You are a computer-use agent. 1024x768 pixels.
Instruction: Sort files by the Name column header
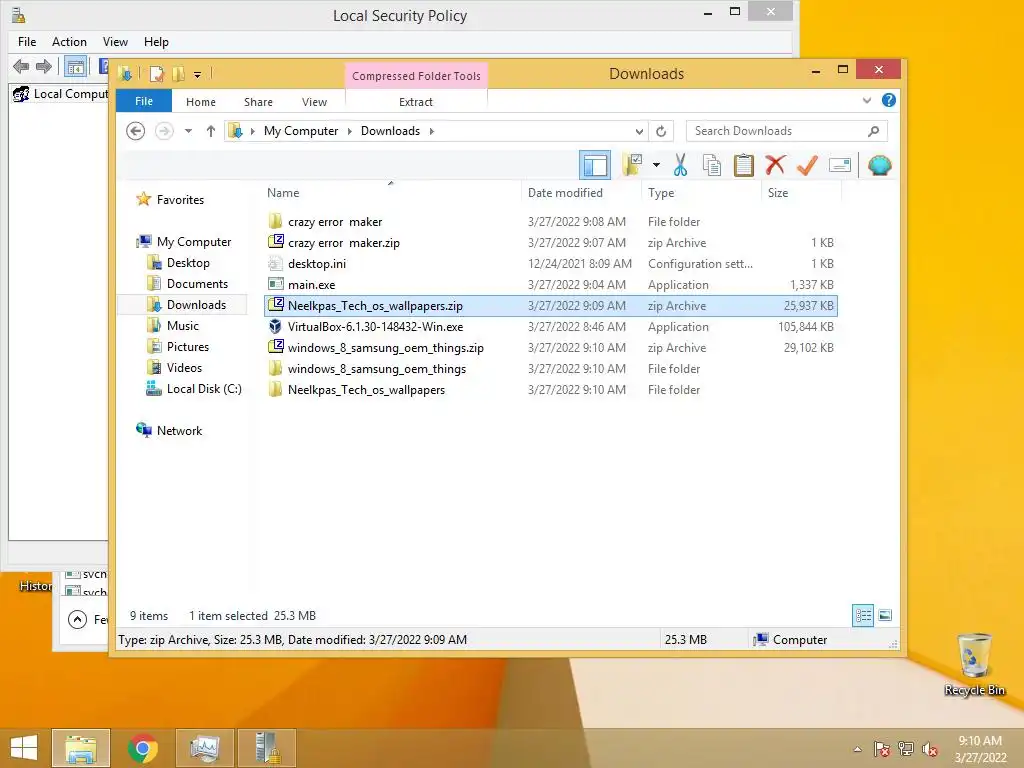(x=392, y=193)
